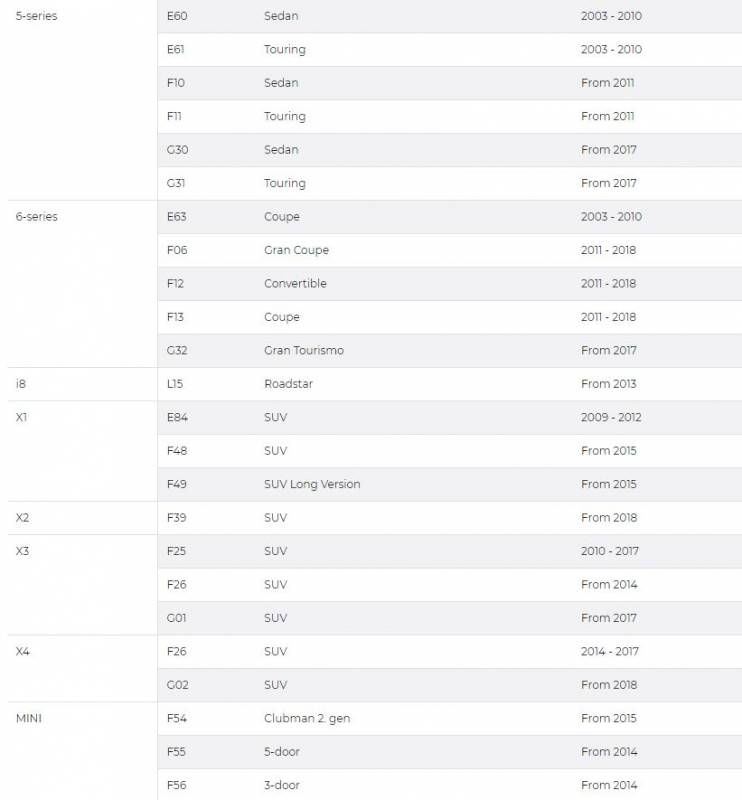Select the G01 chassis code
The width and height of the screenshot is (742, 800).
(x=177, y=618)
